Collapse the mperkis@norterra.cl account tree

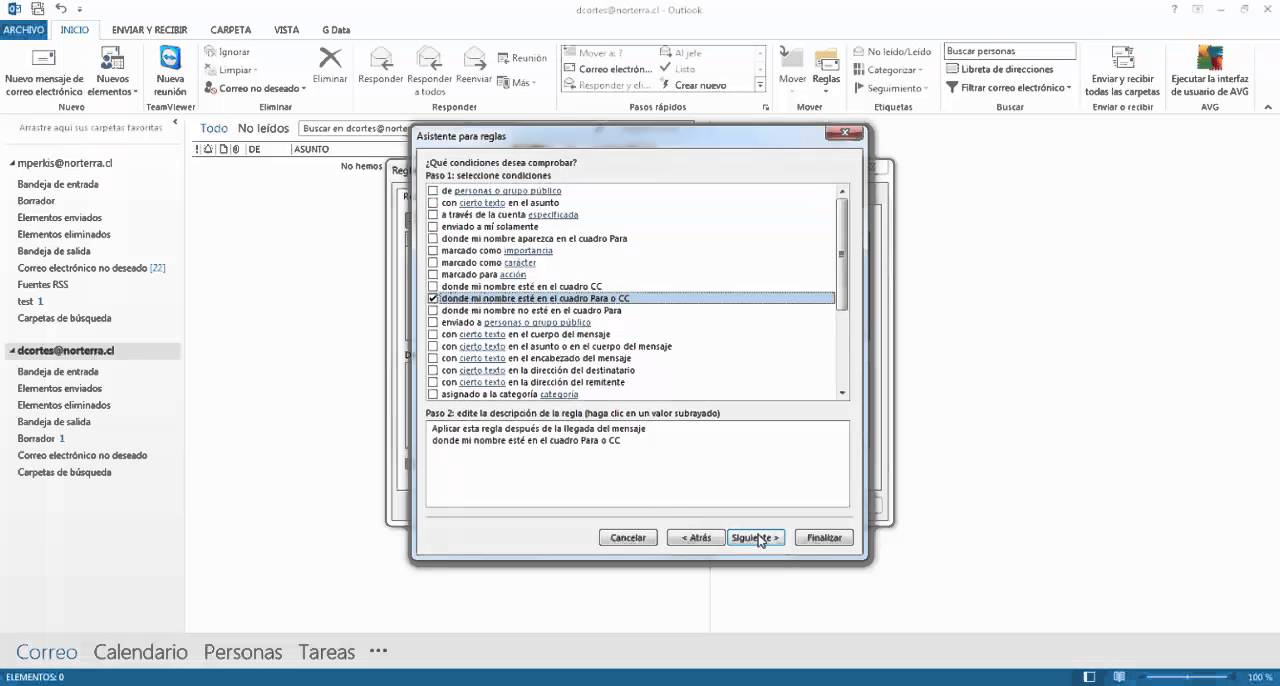[13, 163]
